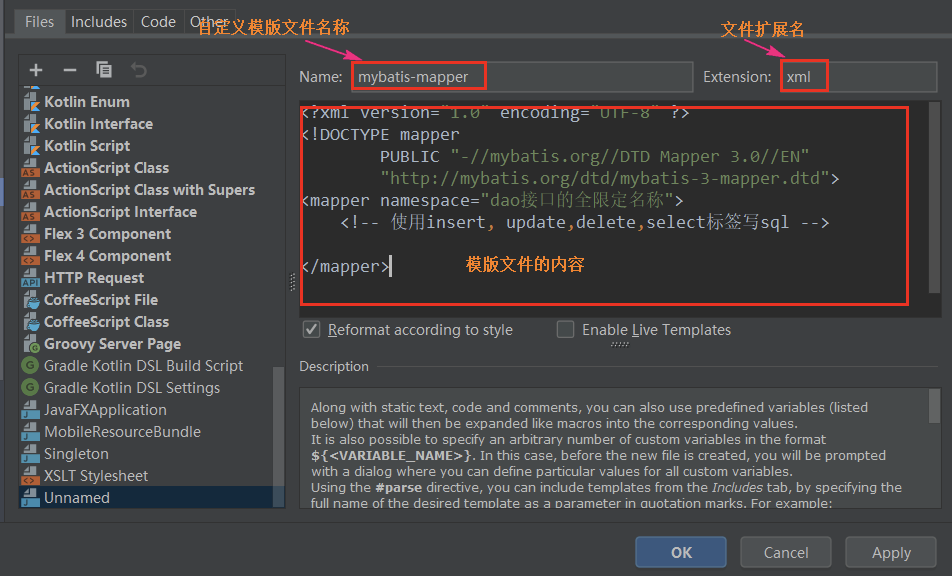Switch to the Files tab
952x576 pixels.
pos(39,22)
